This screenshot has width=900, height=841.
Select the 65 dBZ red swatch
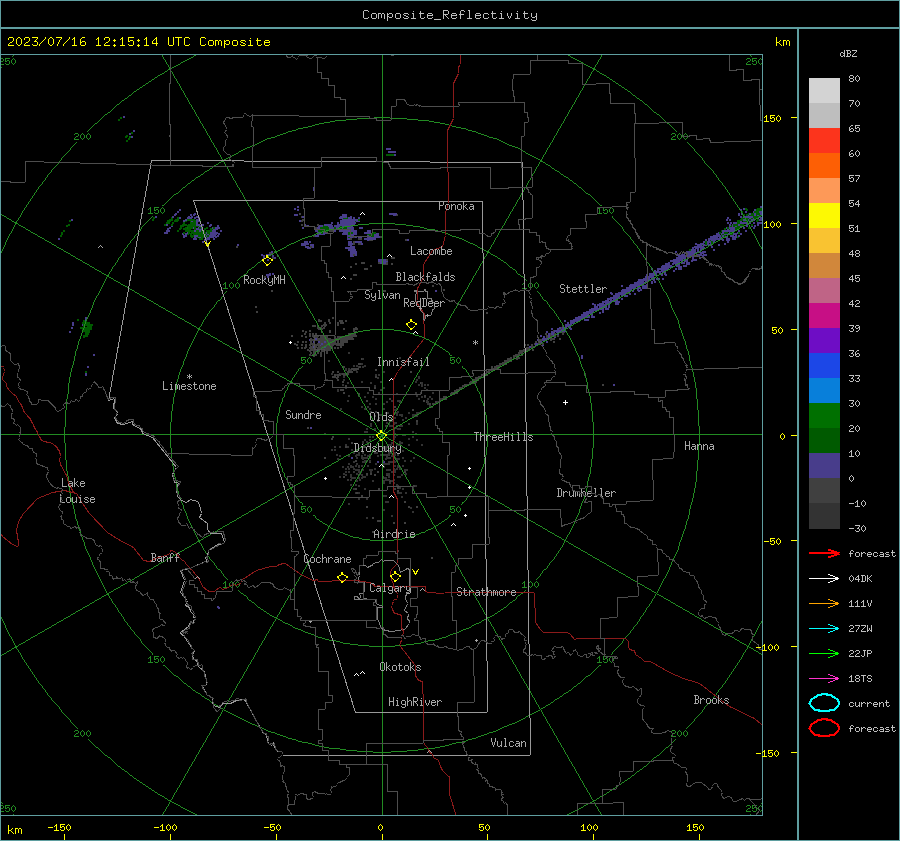tap(824, 140)
